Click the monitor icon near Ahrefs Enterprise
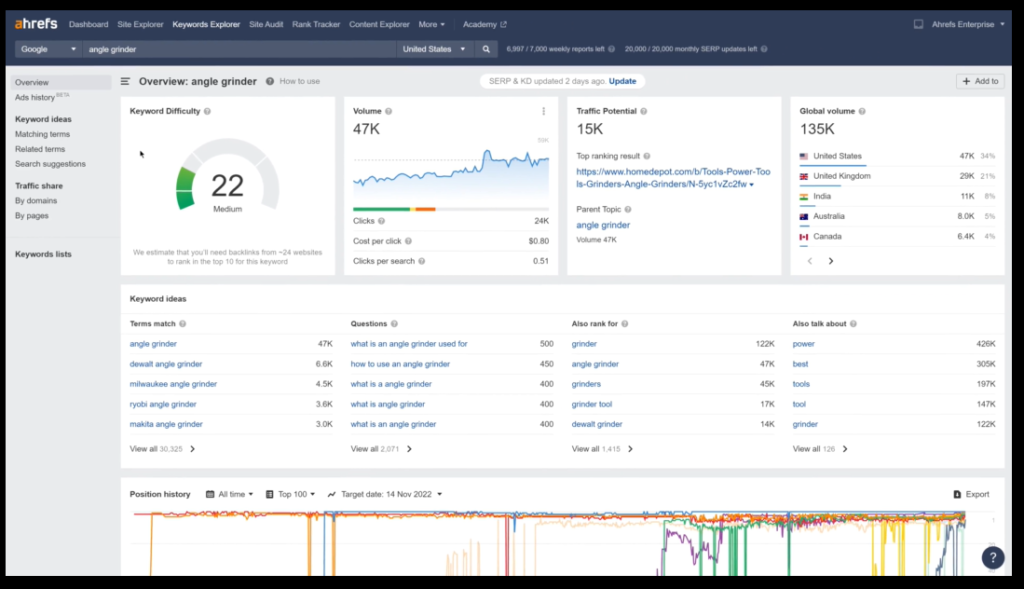The width and height of the screenshot is (1024, 589). (x=918, y=24)
